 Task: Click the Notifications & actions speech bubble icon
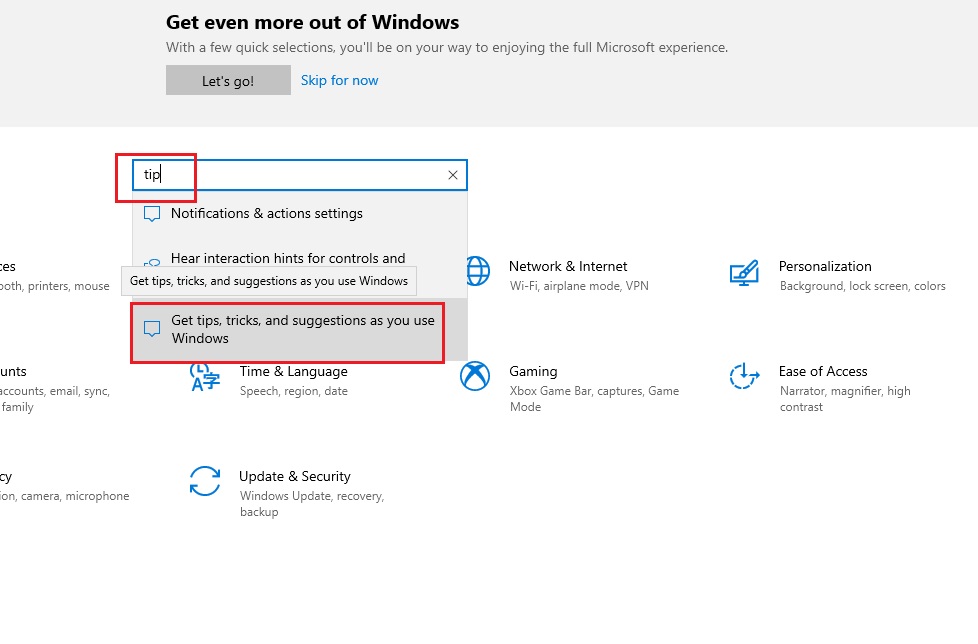(x=152, y=214)
